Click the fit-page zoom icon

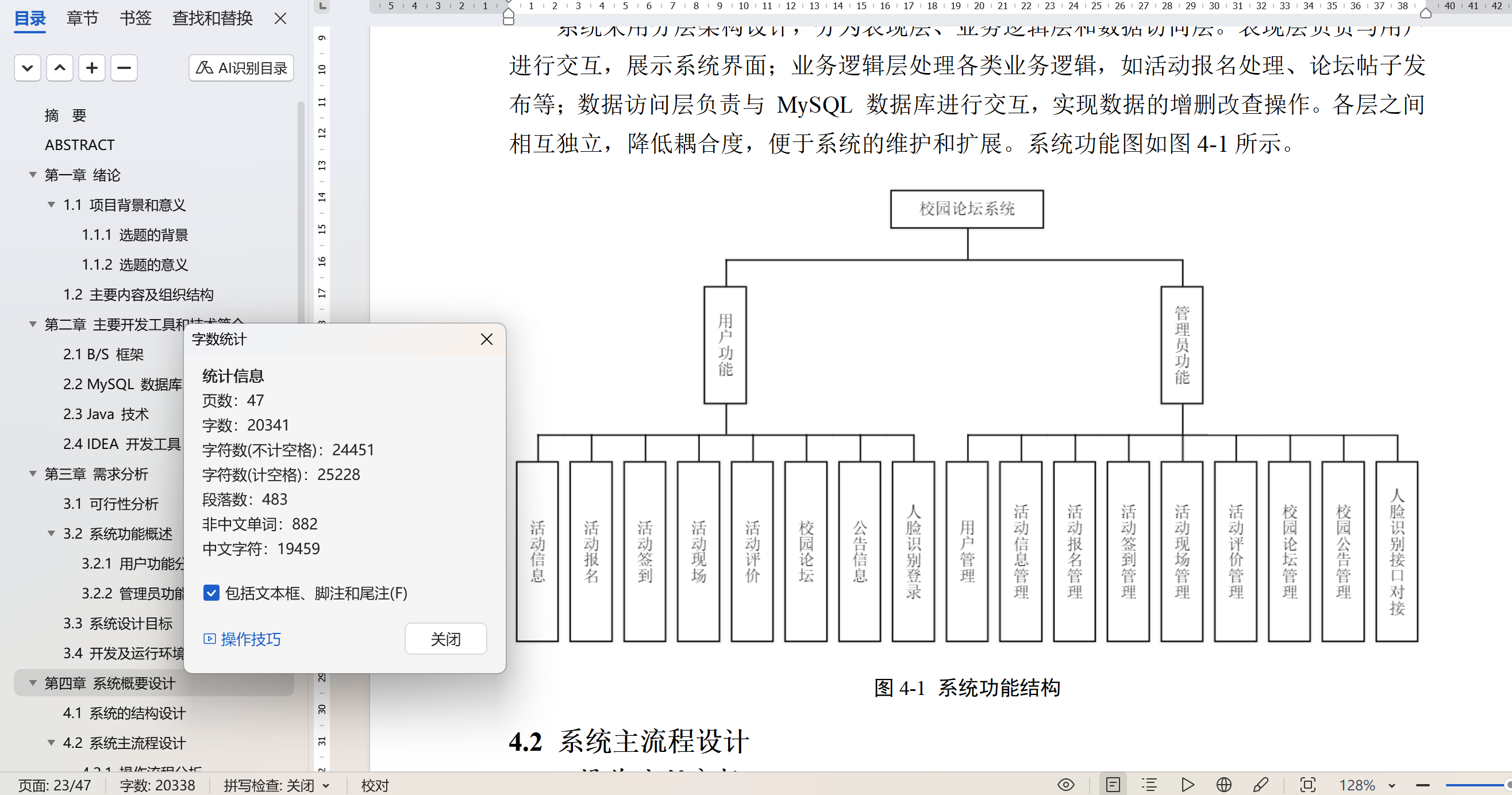pyautogui.click(x=1308, y=785)
